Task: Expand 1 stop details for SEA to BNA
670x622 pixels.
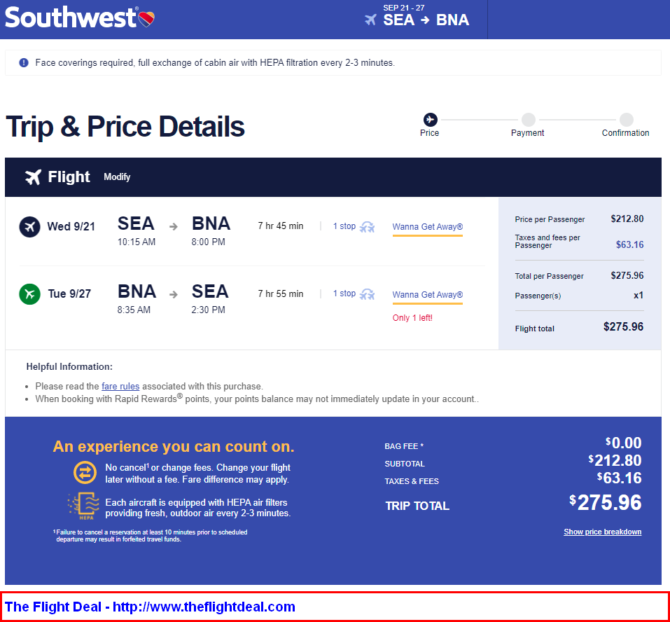Action: (344, 226)
